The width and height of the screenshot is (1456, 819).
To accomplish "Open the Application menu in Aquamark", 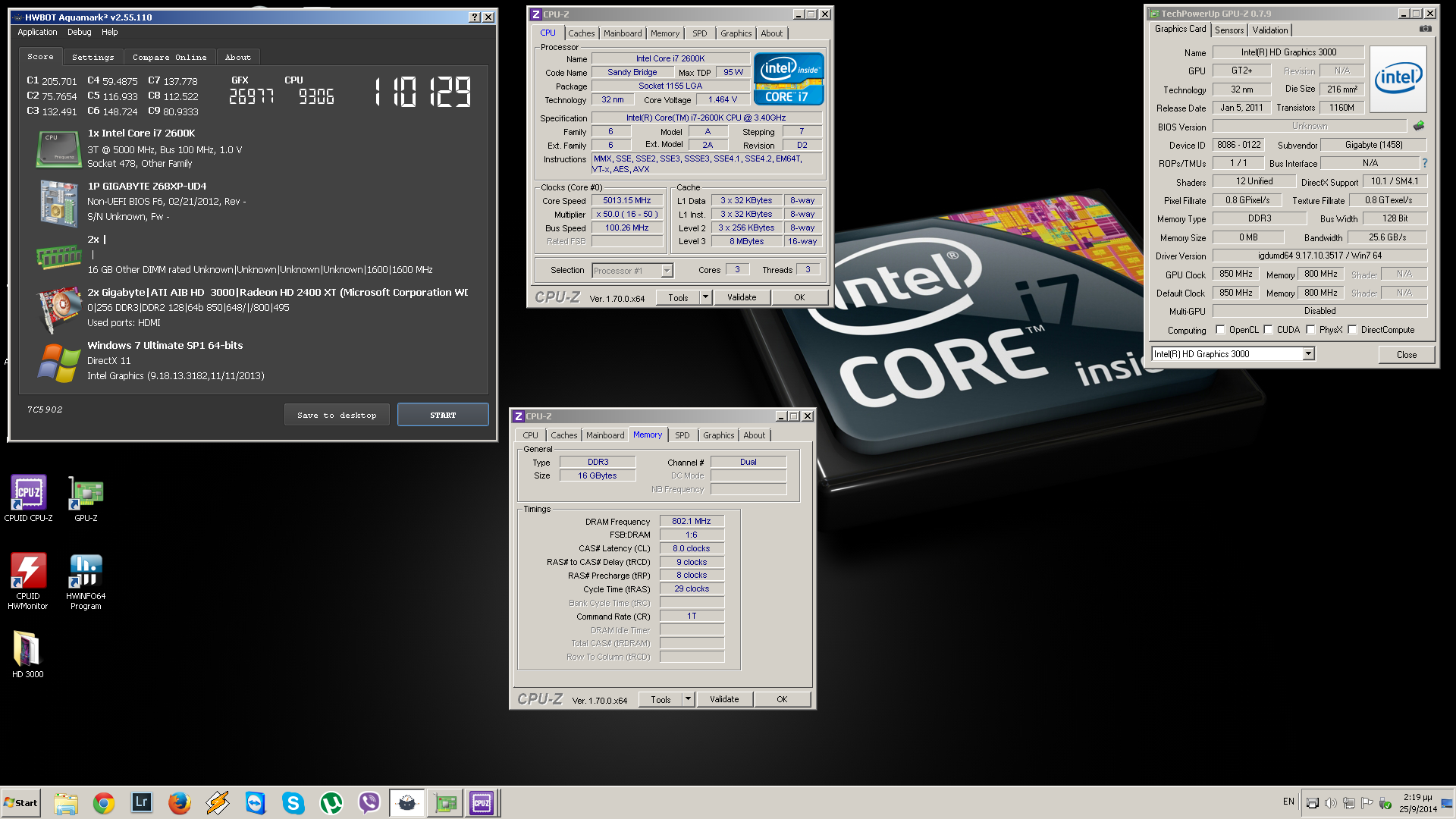I will coord(37,32).
